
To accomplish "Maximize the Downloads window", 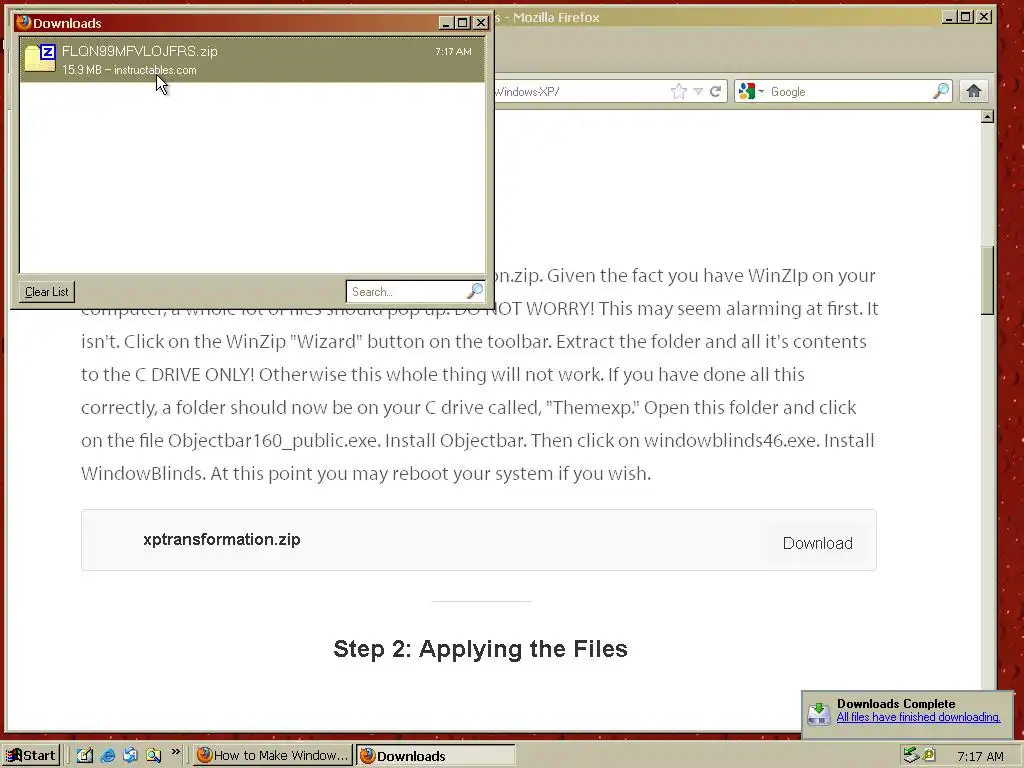I will 462,23.
